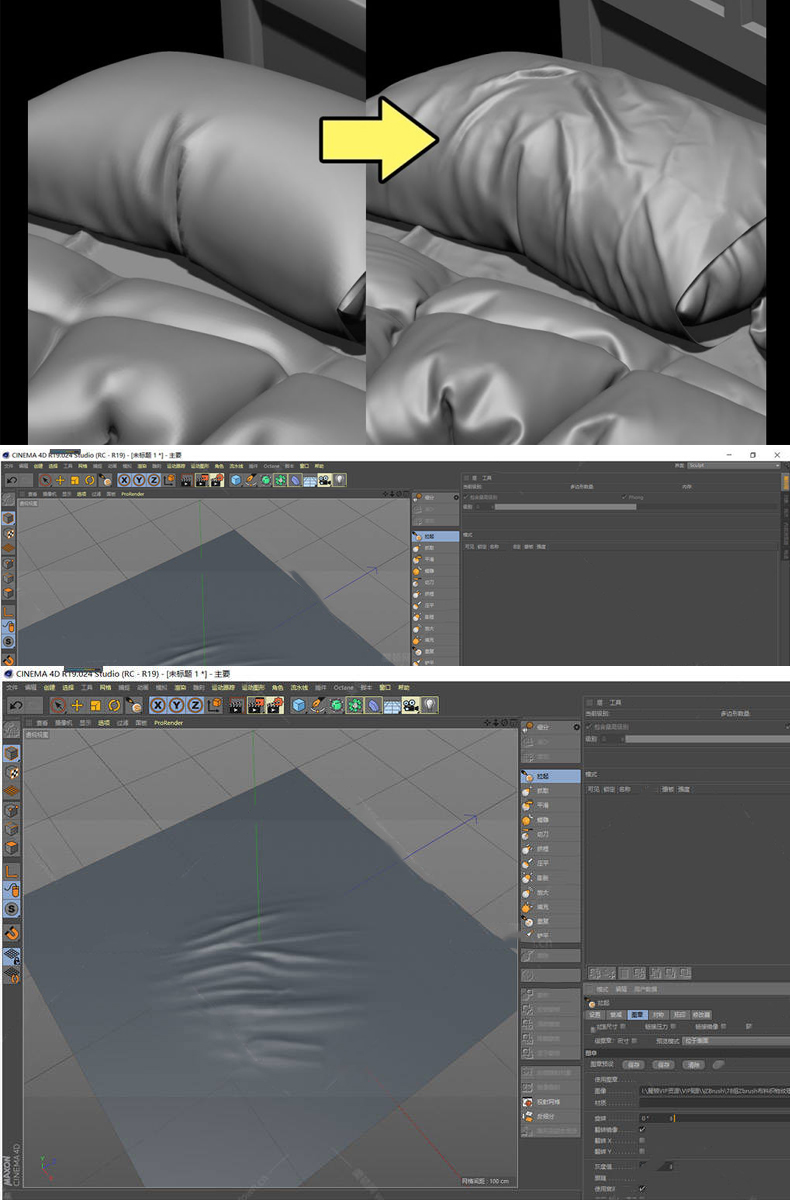This screenshot has height=1200, width=790.
Task: Switch to Model mode in lower window sidebar
Action: click(x=11, y=753)
